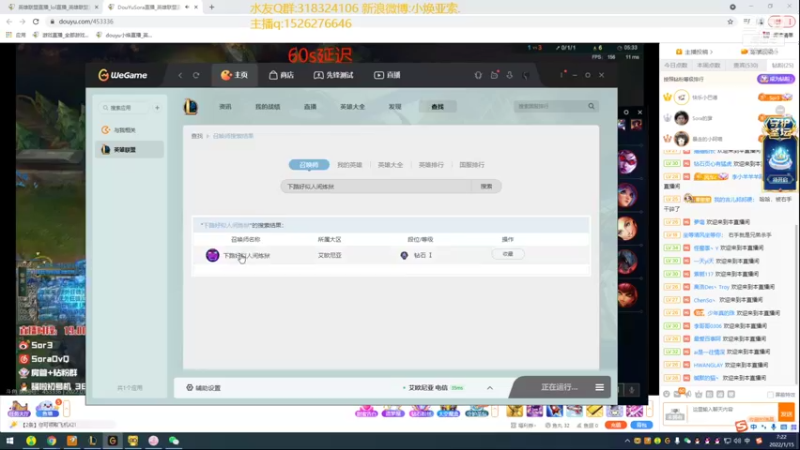Image resolution: width=800 pixels, height=450 pixels.
Task: Open the 英雄大全 menu in the game nav
Action: [353, 107]
